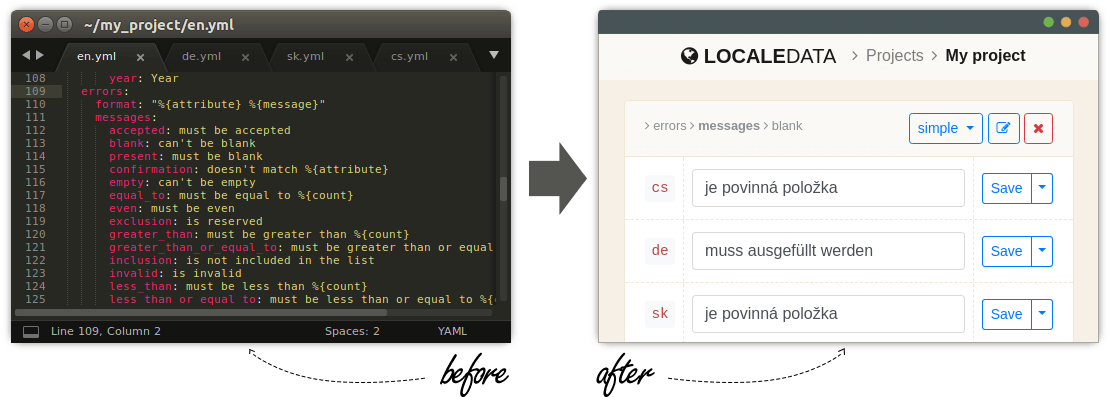1110x397 pixels.
Task: Click red button in LocaleData window
Action: (1083, 23)
